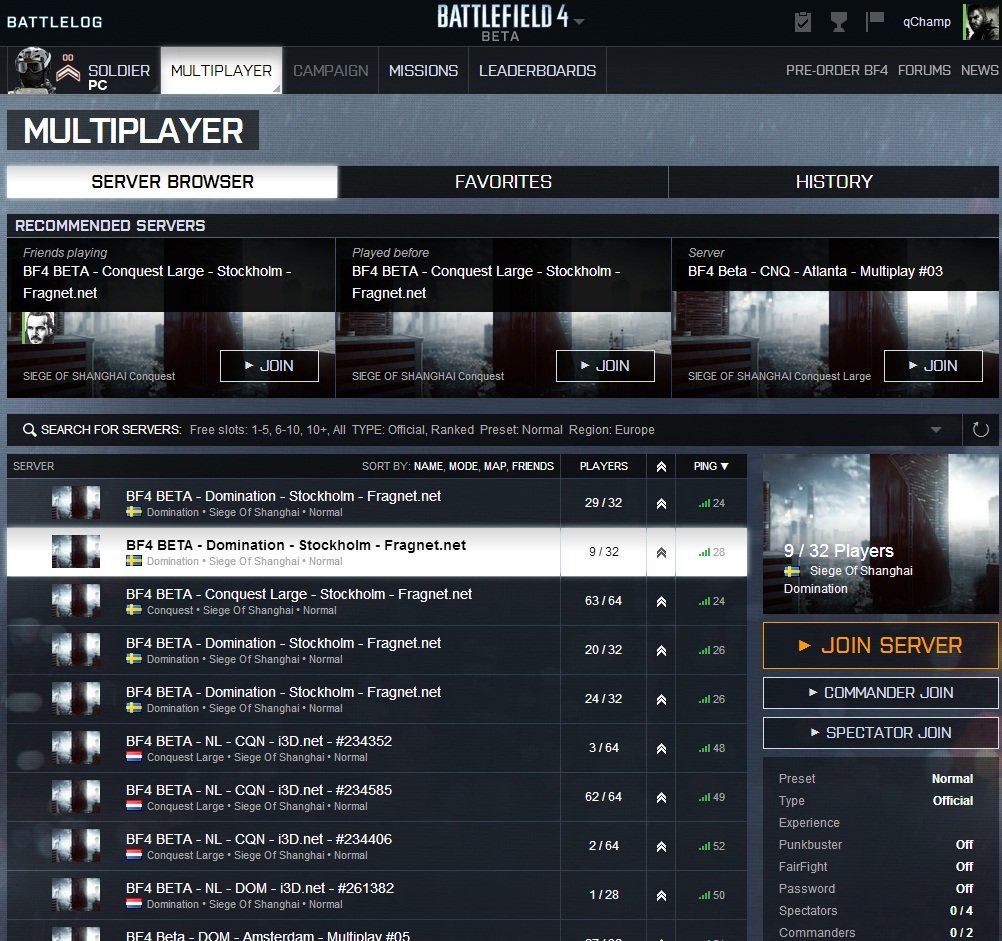
Task: Select the 20 / 32 Domination server row
Action: click(376, 650)
